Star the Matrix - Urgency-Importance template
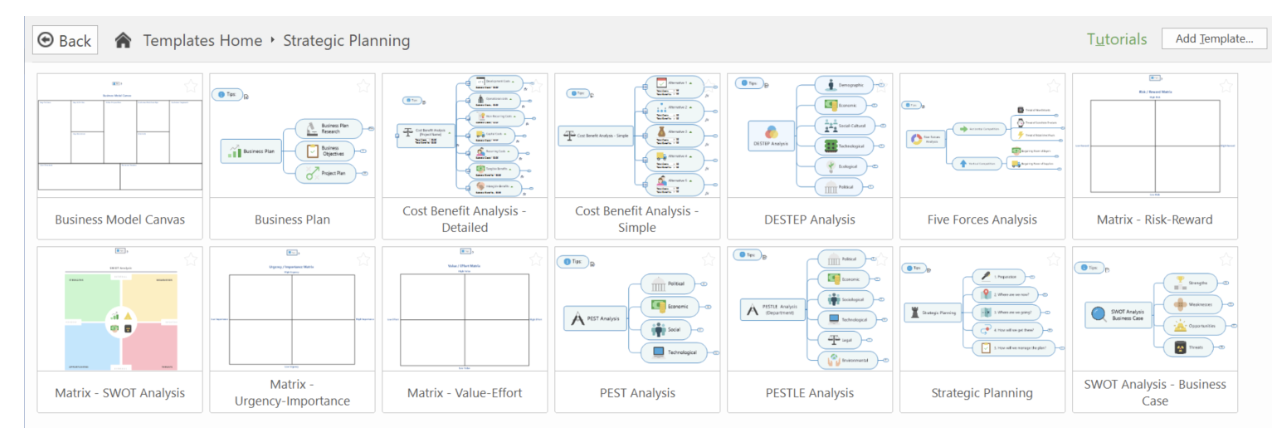Image resolution: width=1284 pixels, height=446 pixels. coord(363,260)
